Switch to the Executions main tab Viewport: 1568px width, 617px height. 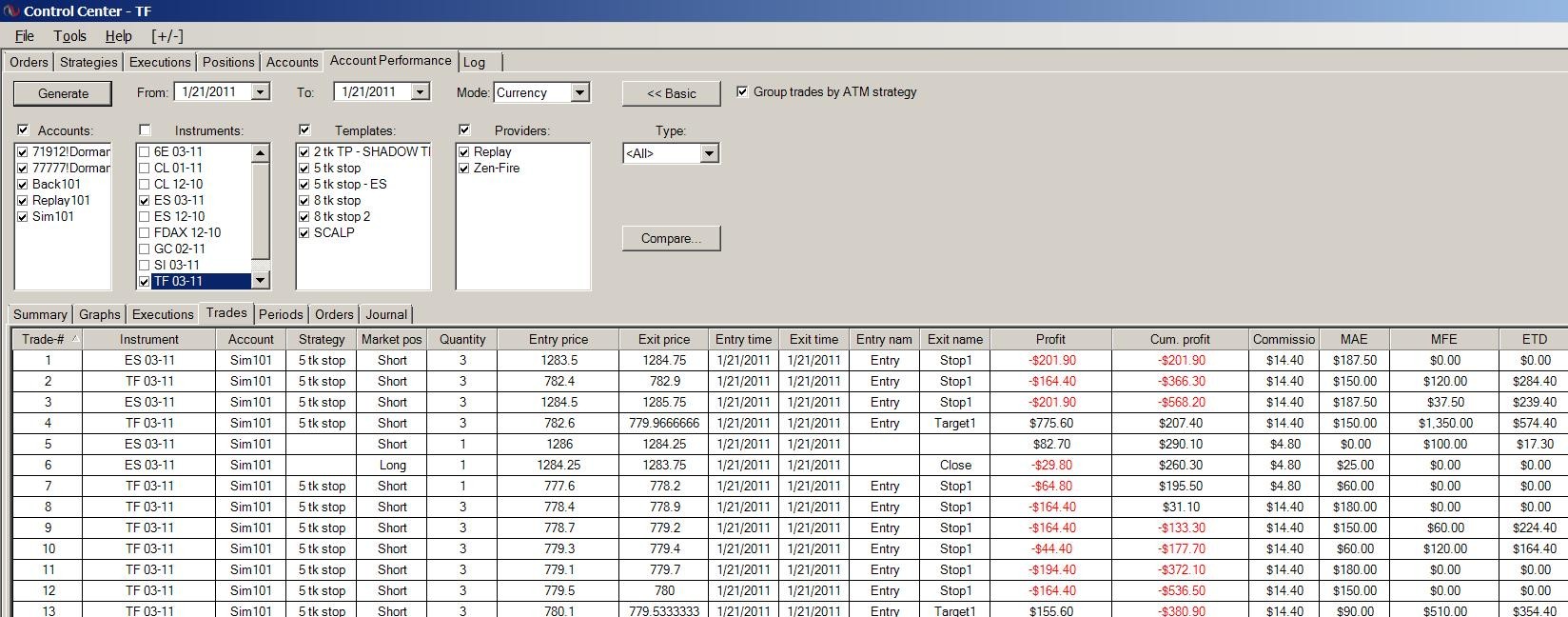tap(160, 62)
